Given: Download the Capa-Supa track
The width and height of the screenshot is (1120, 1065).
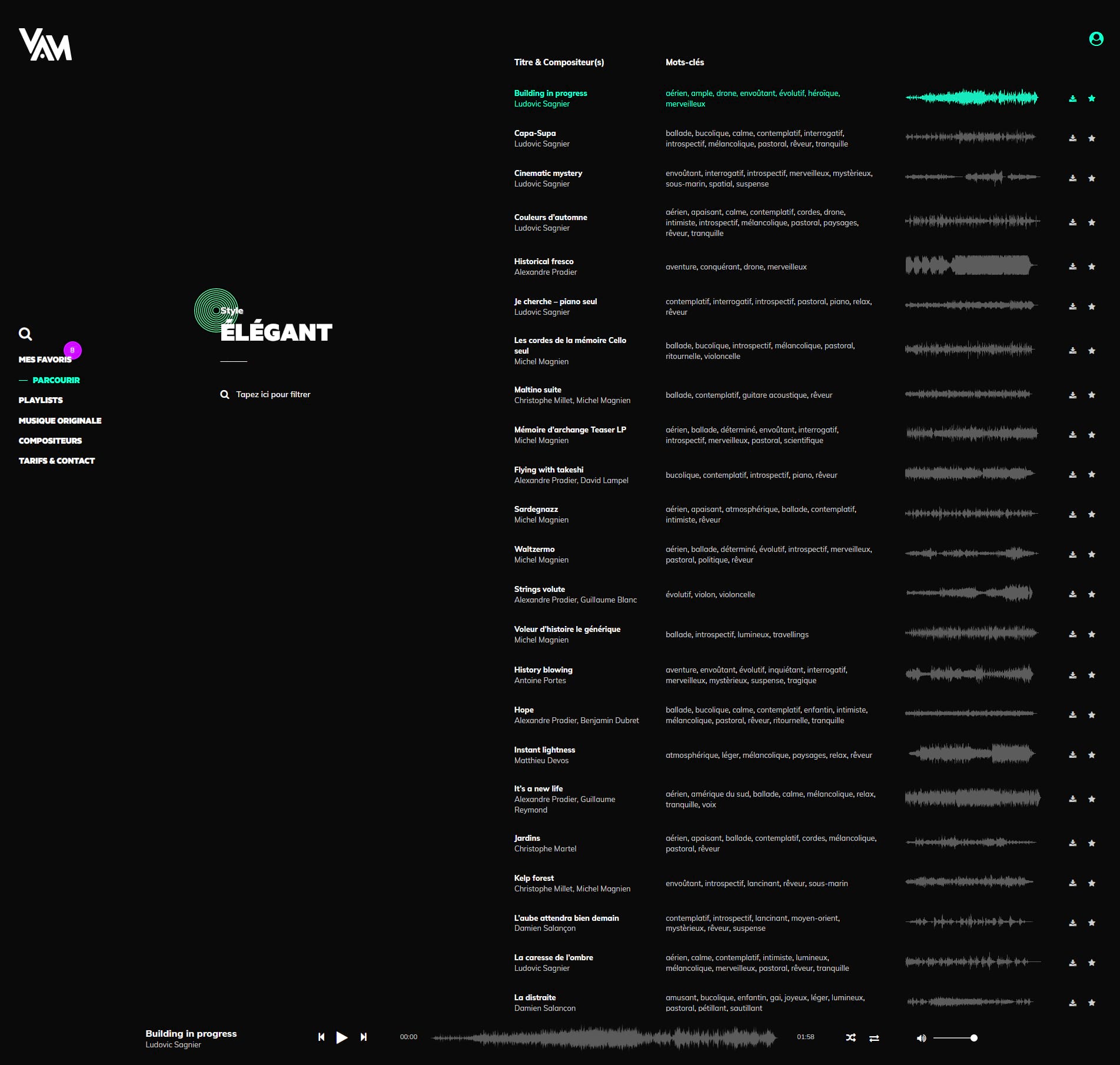Looking at the screenshot, I should [x=1072, y=138].
